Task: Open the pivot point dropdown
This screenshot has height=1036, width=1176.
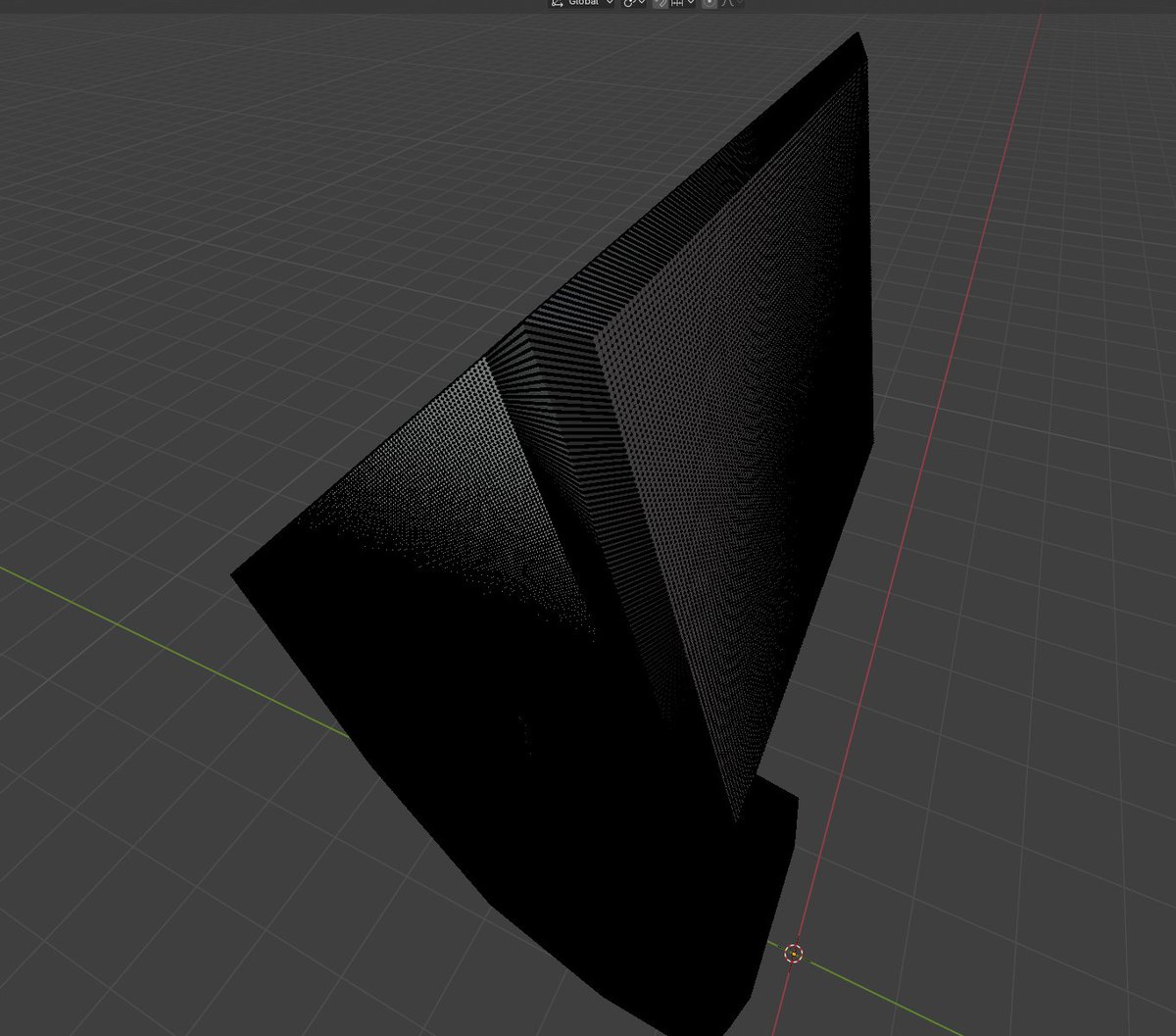Action: click(634, 3)
